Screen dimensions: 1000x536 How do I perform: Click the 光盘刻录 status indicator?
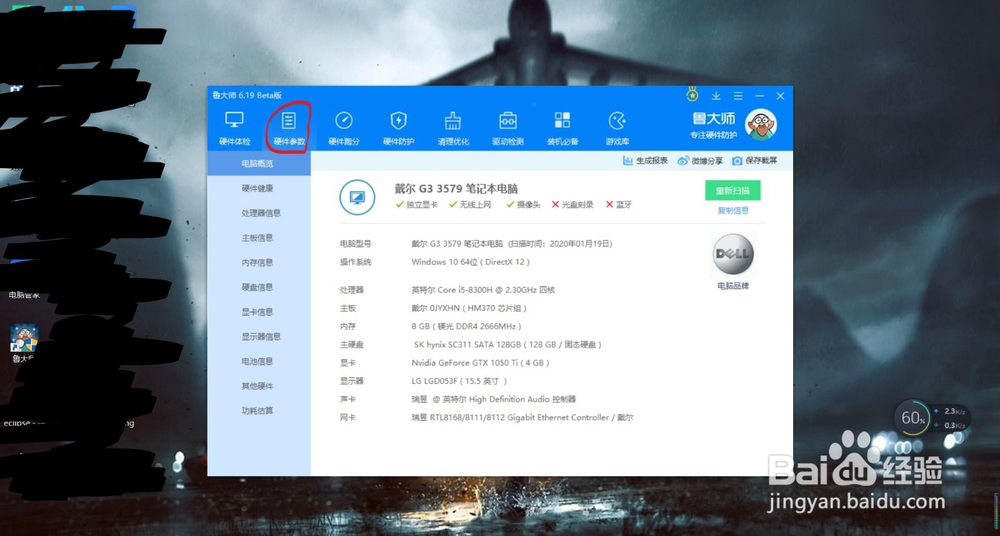[573, 205]
